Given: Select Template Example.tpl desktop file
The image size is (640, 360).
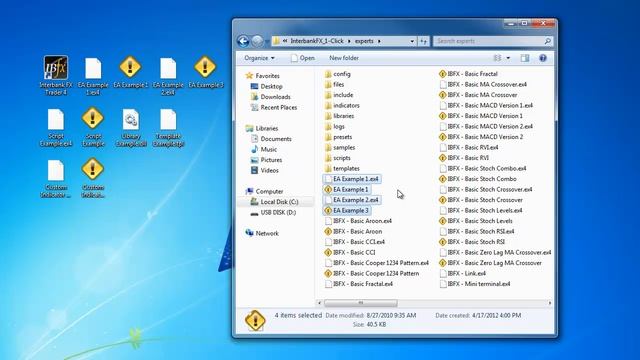Looking at the screenshot, I should (x=168, y=127).
